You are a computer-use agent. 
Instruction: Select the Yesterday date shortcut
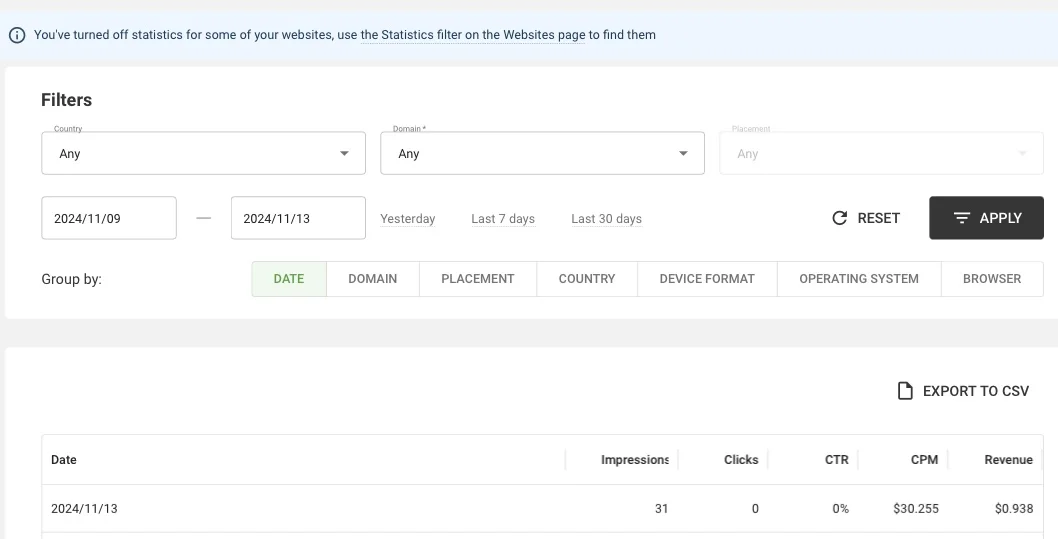[408, 219]
